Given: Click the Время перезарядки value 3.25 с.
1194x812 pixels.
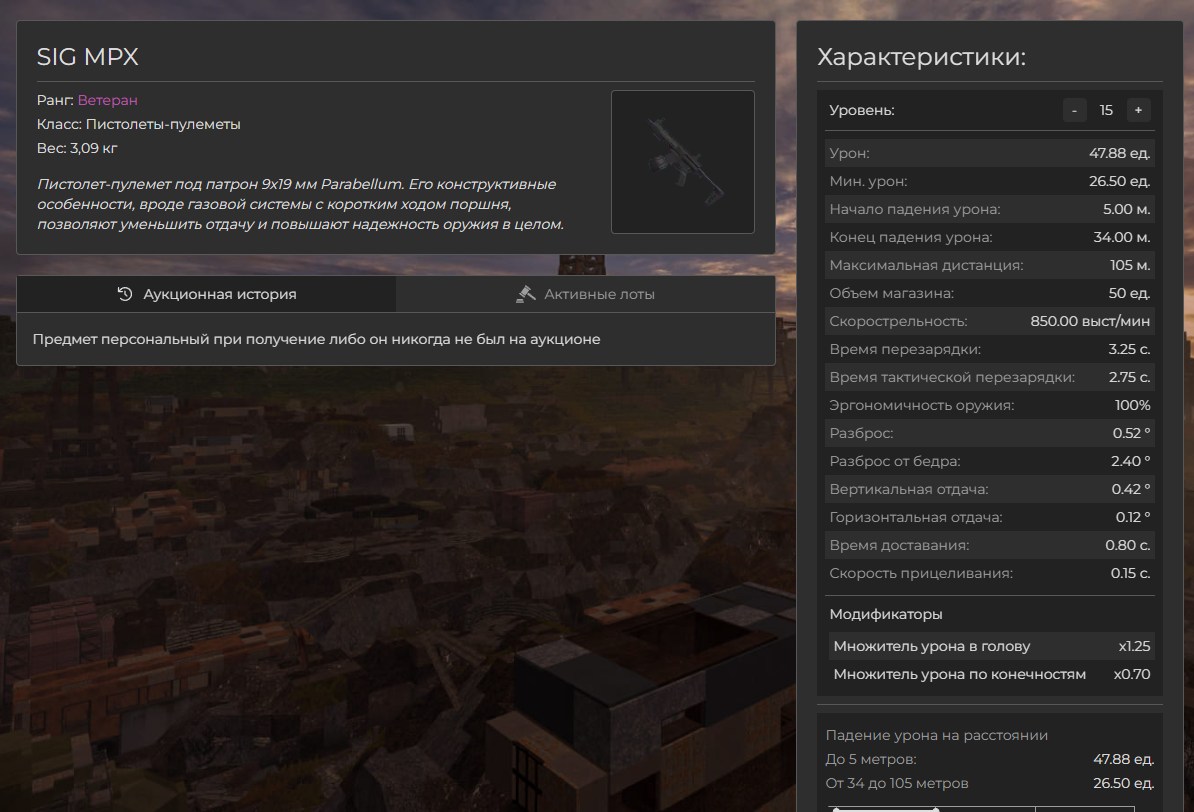Looking at the screenshot, I should 1129,350.
